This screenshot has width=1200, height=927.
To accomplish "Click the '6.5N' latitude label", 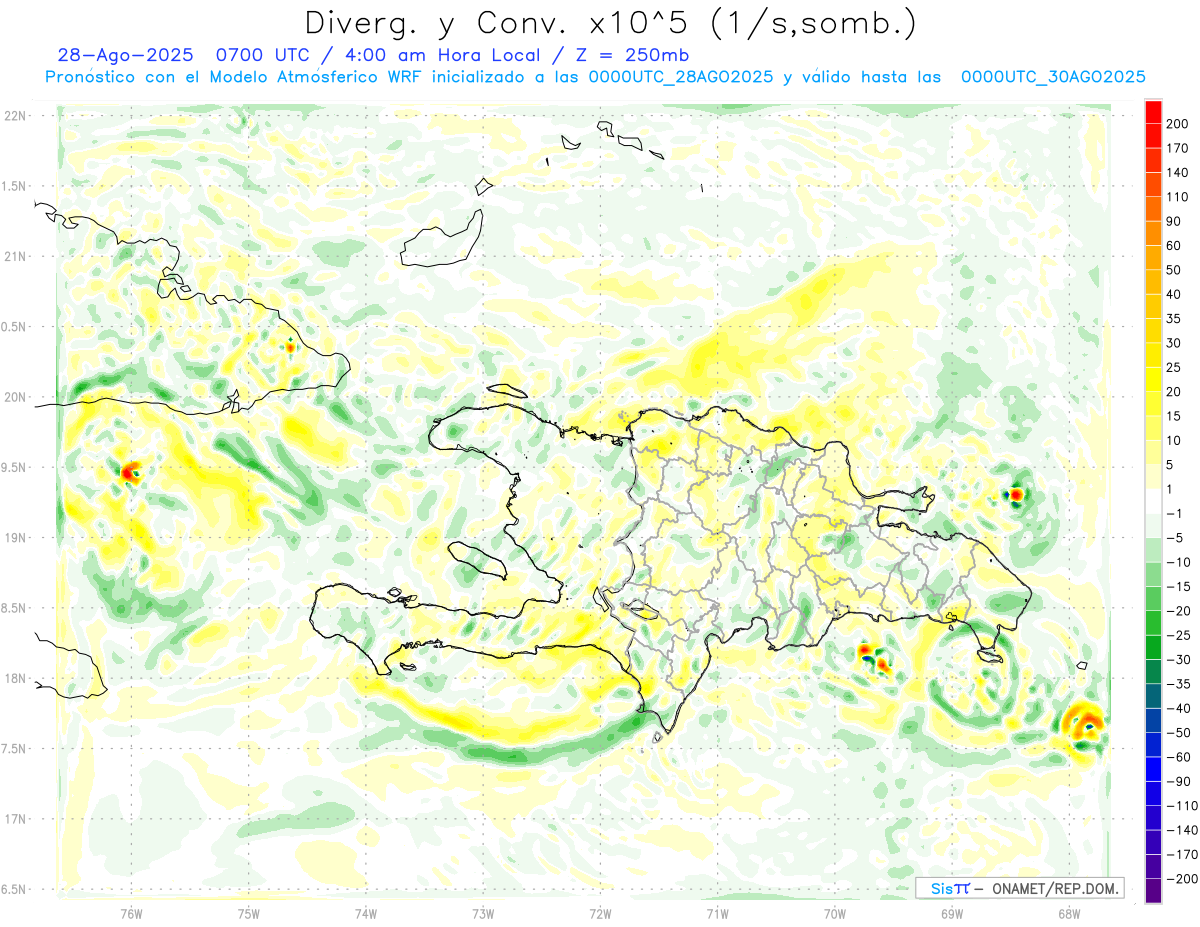I will [x=15, y=889].
